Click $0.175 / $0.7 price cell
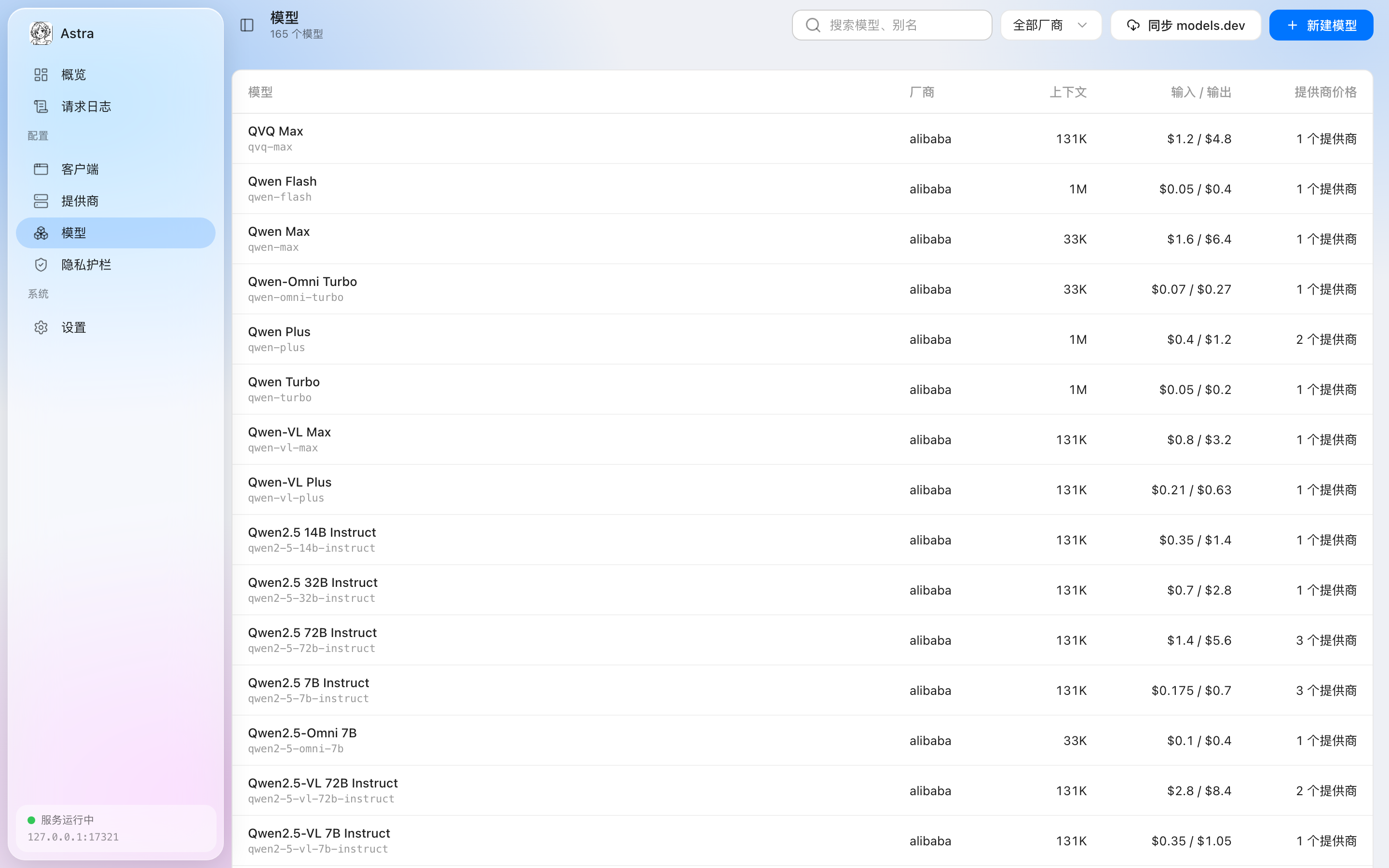The image size is (1389, 868). 1191,690
